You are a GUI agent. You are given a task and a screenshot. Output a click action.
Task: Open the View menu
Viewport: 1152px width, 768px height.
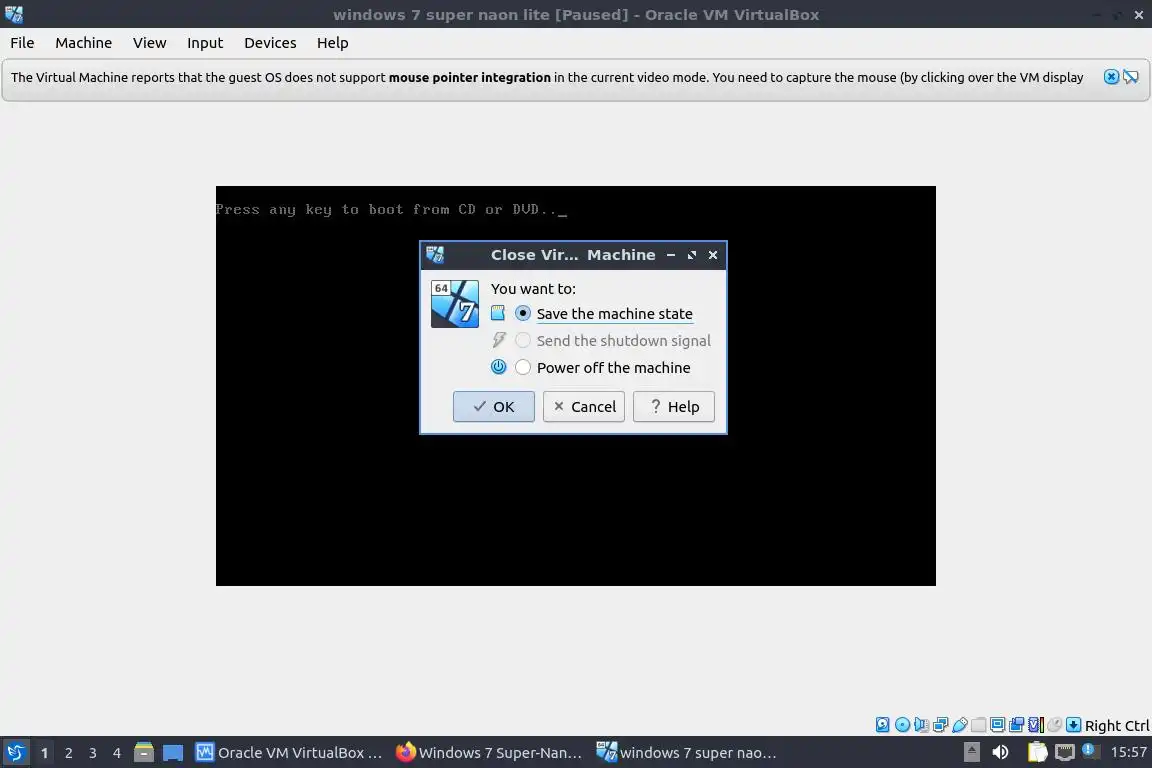(149, 43)
